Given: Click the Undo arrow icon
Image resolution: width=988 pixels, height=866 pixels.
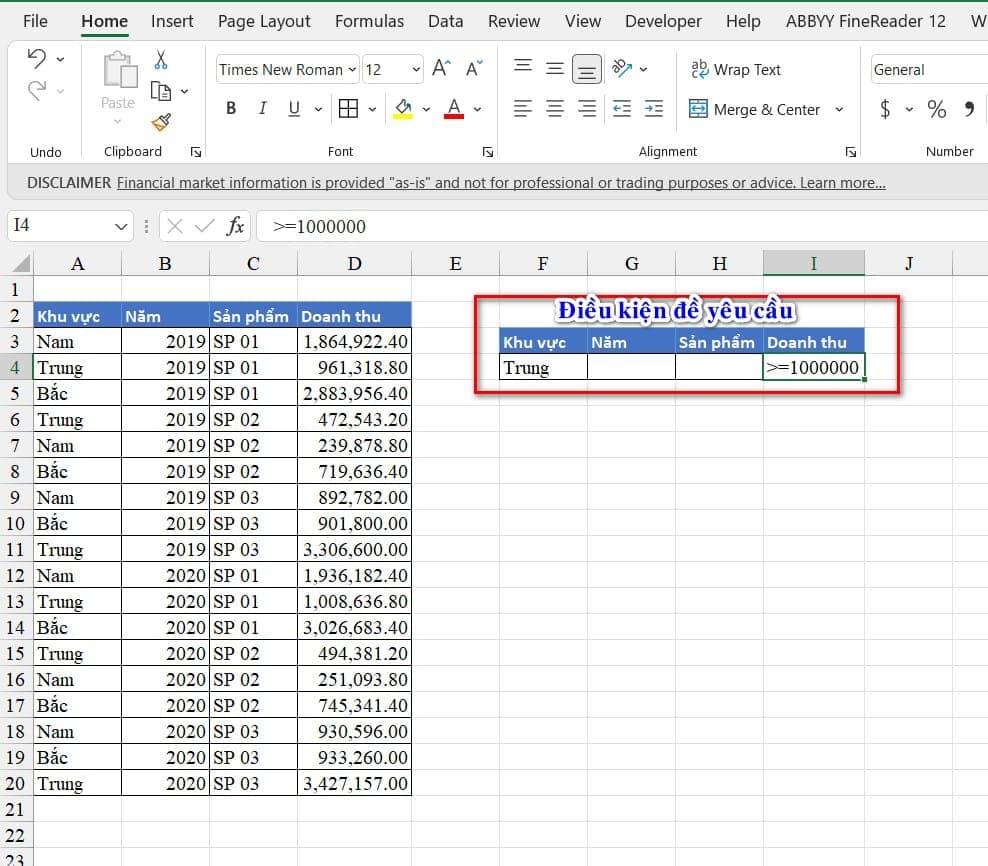Looking at the screenshot, I should click(37, 59).
